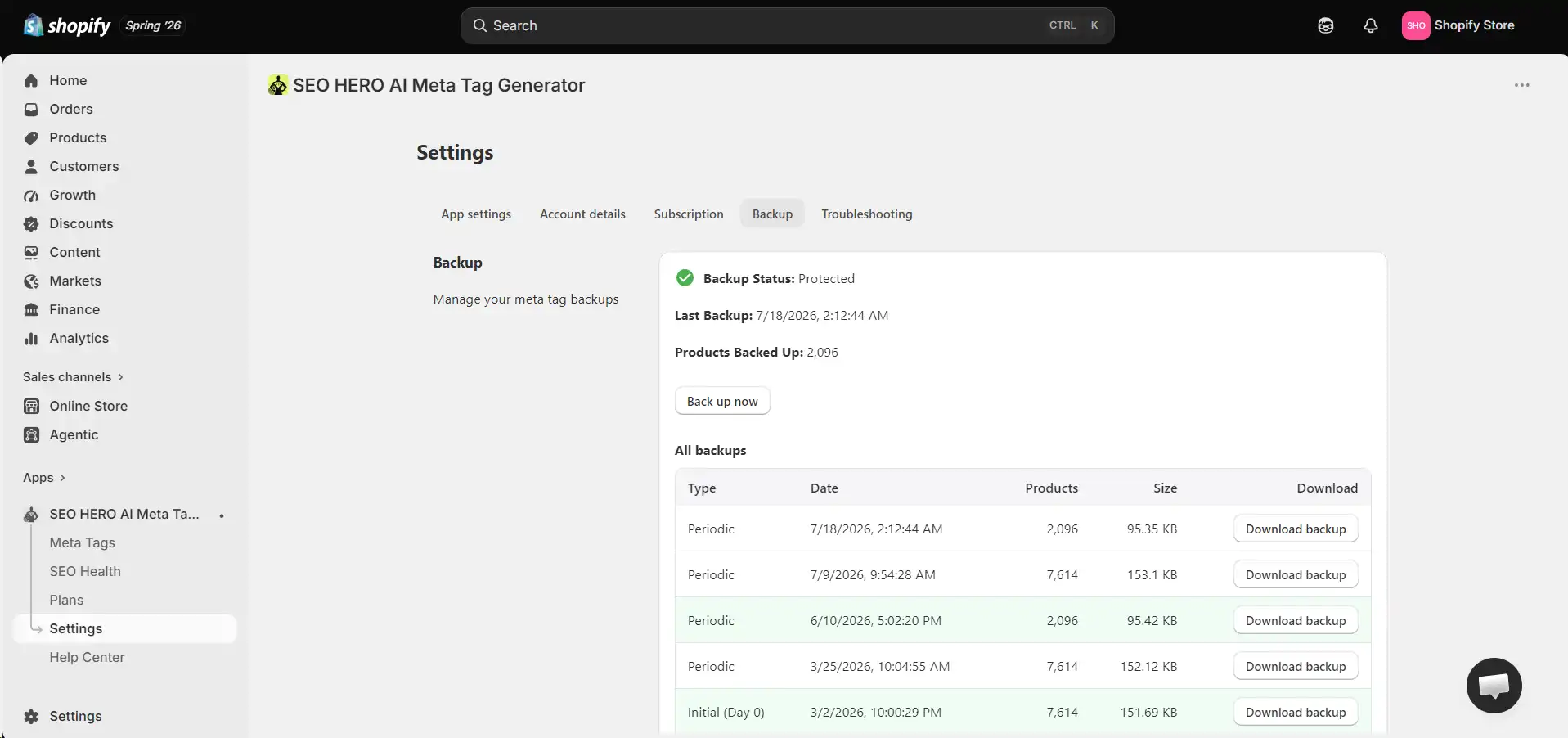Click the Analytics bar chart icon
Image resolution: width=1568 pixels, height=738 pixels.
pyautogui.click(x=31, y=338)
